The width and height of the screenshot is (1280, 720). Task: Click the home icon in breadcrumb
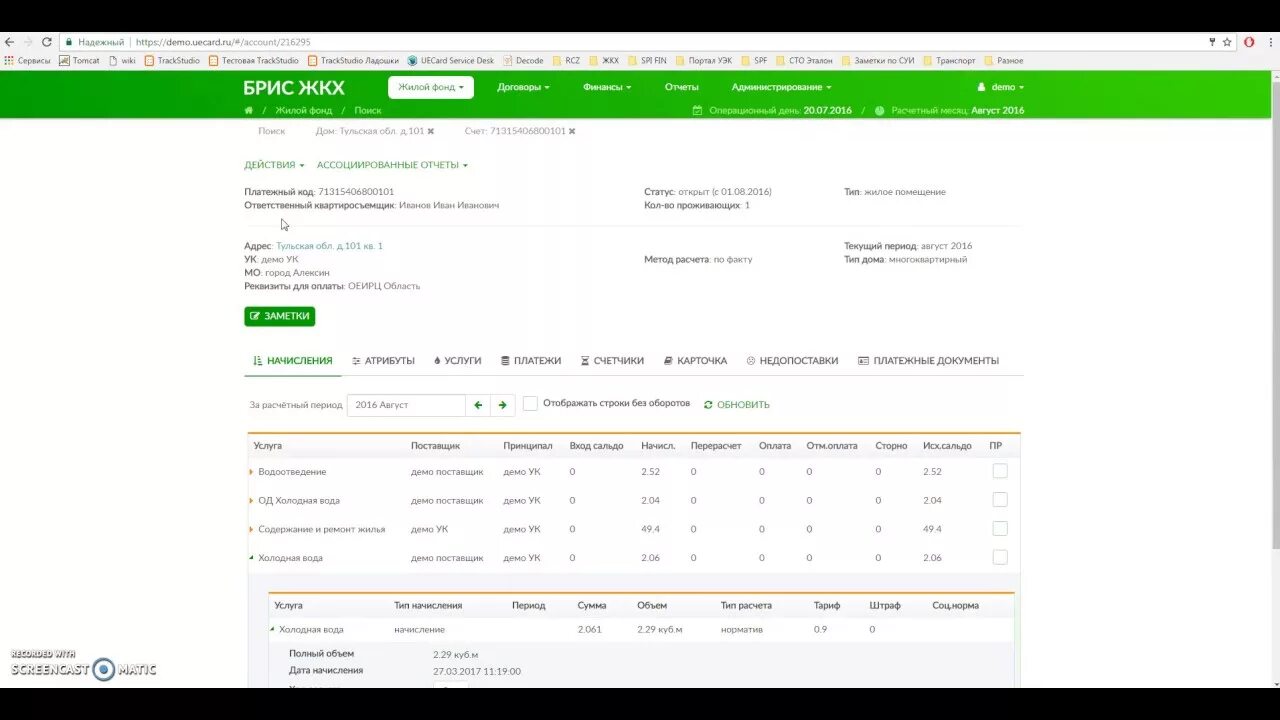pyautogui.click(x=249, y=110)
